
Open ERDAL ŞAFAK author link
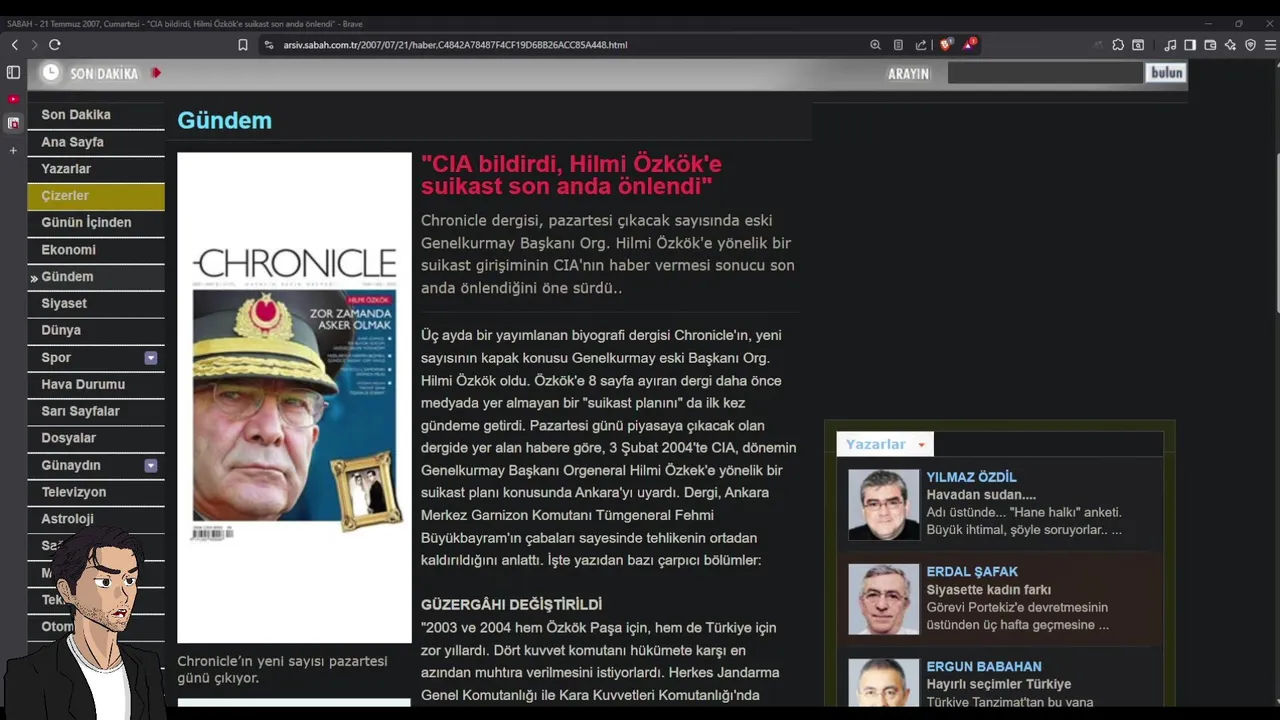972,572
